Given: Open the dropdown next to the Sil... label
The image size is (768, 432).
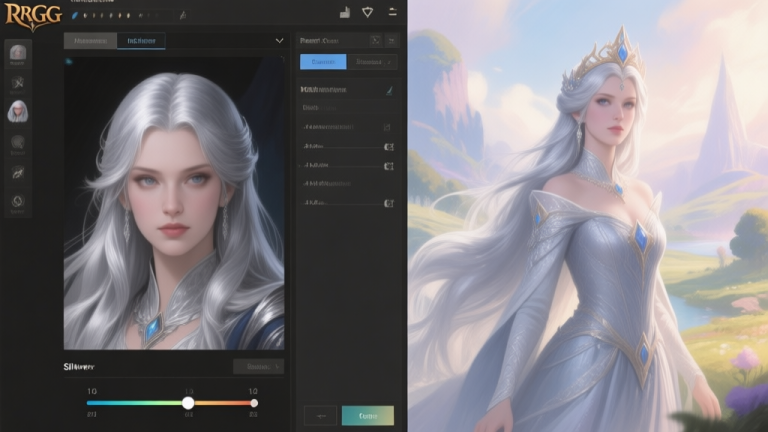Looking at the screenshot, I should [259, 366].
